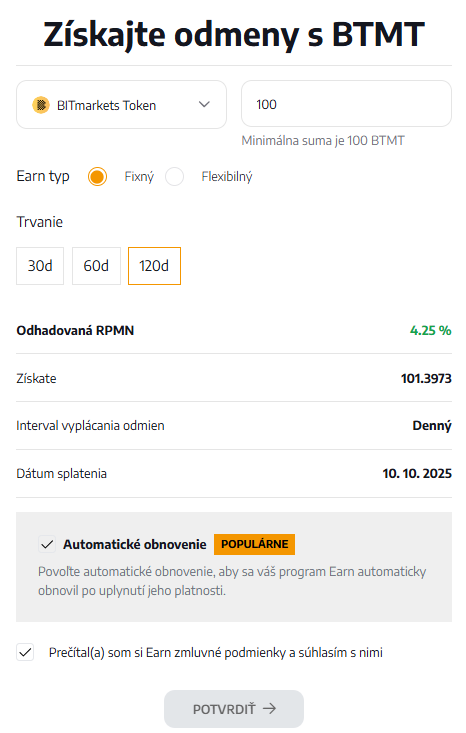Choose the 60d duration option
The width and height of the screenshot is (466, 733).
click(x=96, y=266)
